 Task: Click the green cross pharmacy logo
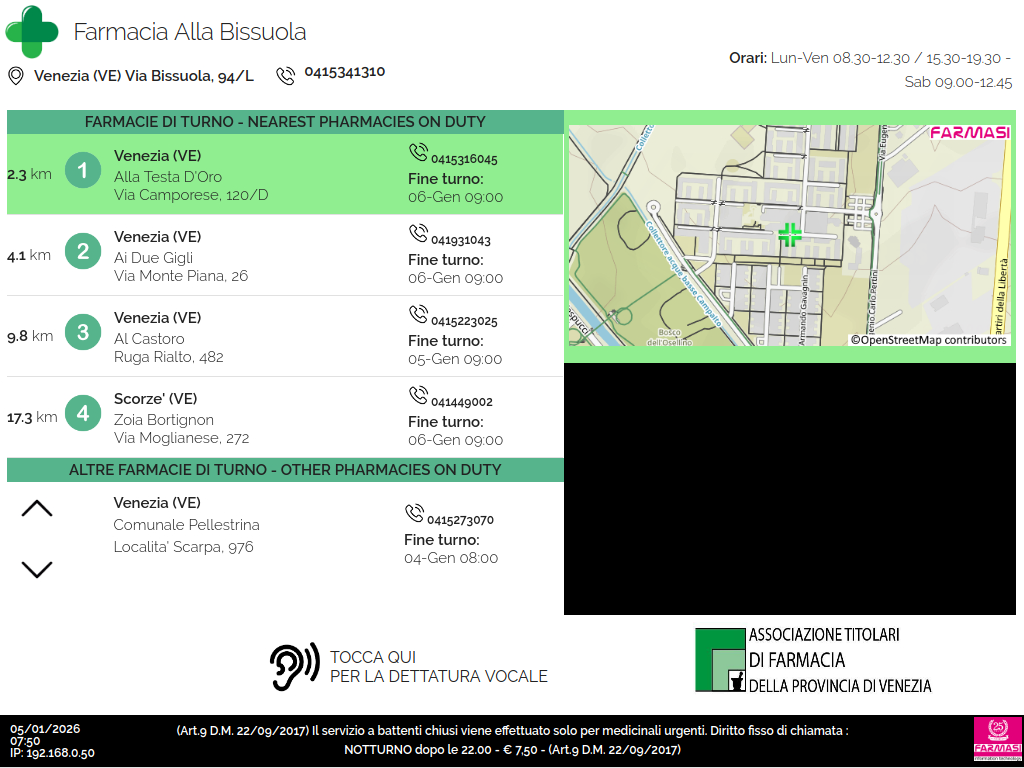(x=32, y=32)
